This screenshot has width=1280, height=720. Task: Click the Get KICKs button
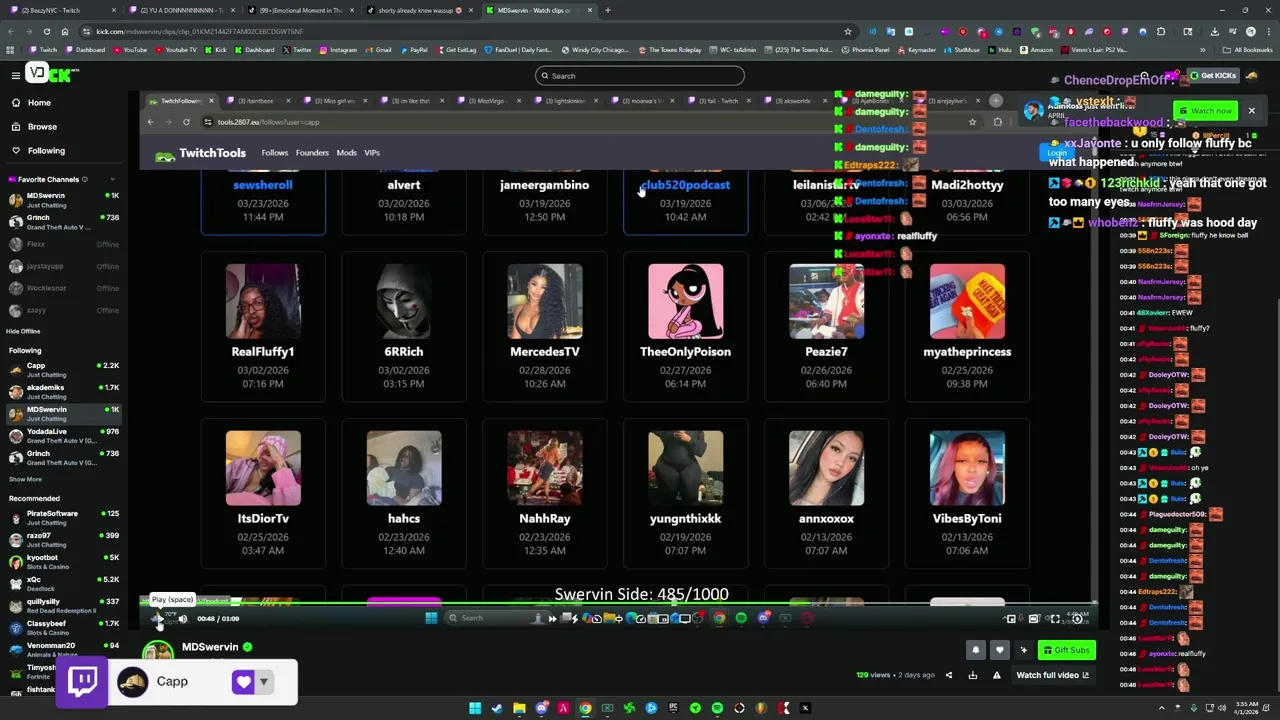pos(1213,76)
